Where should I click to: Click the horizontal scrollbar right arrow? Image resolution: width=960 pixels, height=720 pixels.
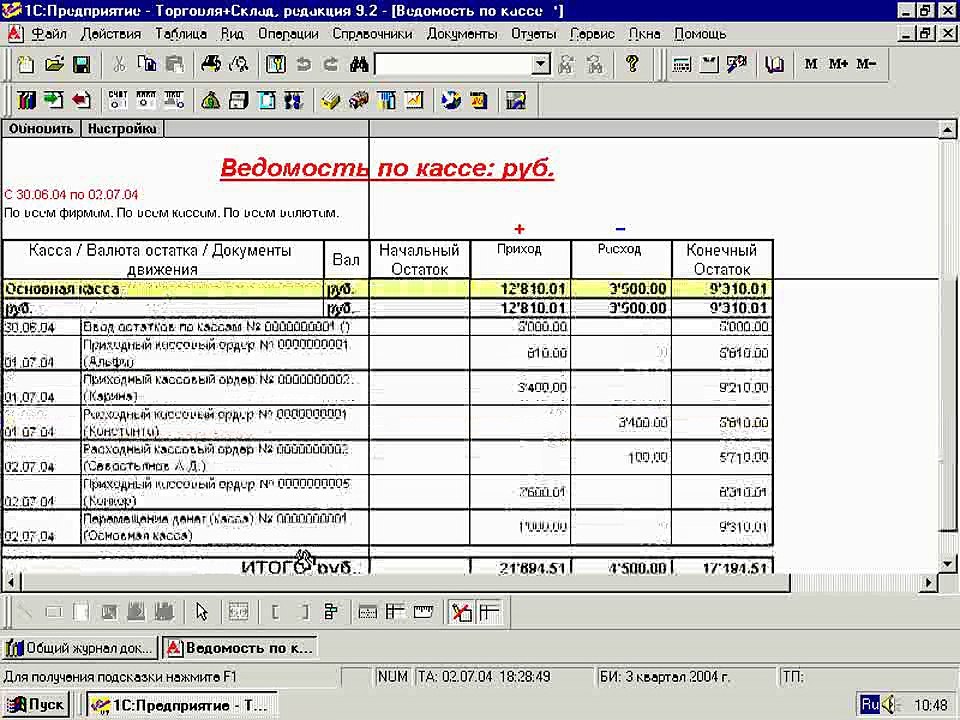tap(929, 582)
